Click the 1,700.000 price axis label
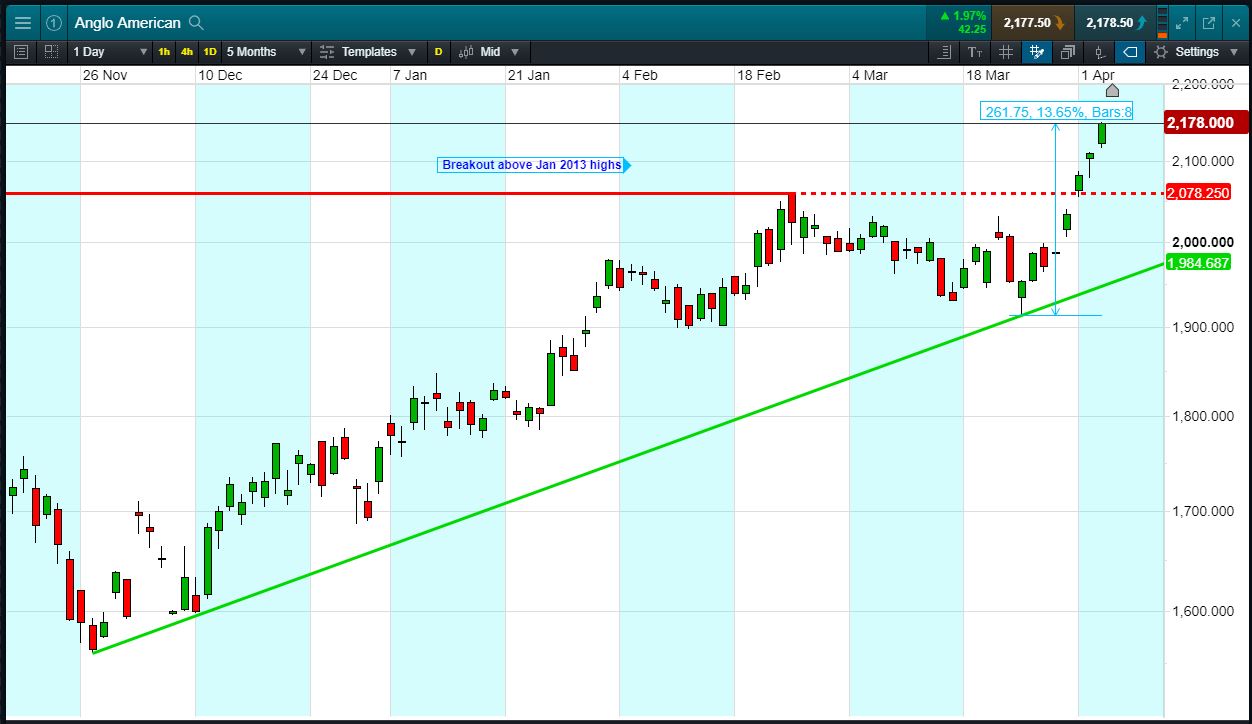 point(1203,511)
